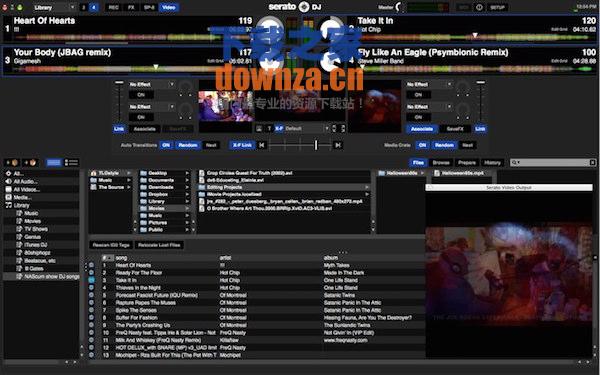Open the Library view dropdown at top left
Viewport: 600px width, 375px height.
pyautogui.click(x=54, y=7)
